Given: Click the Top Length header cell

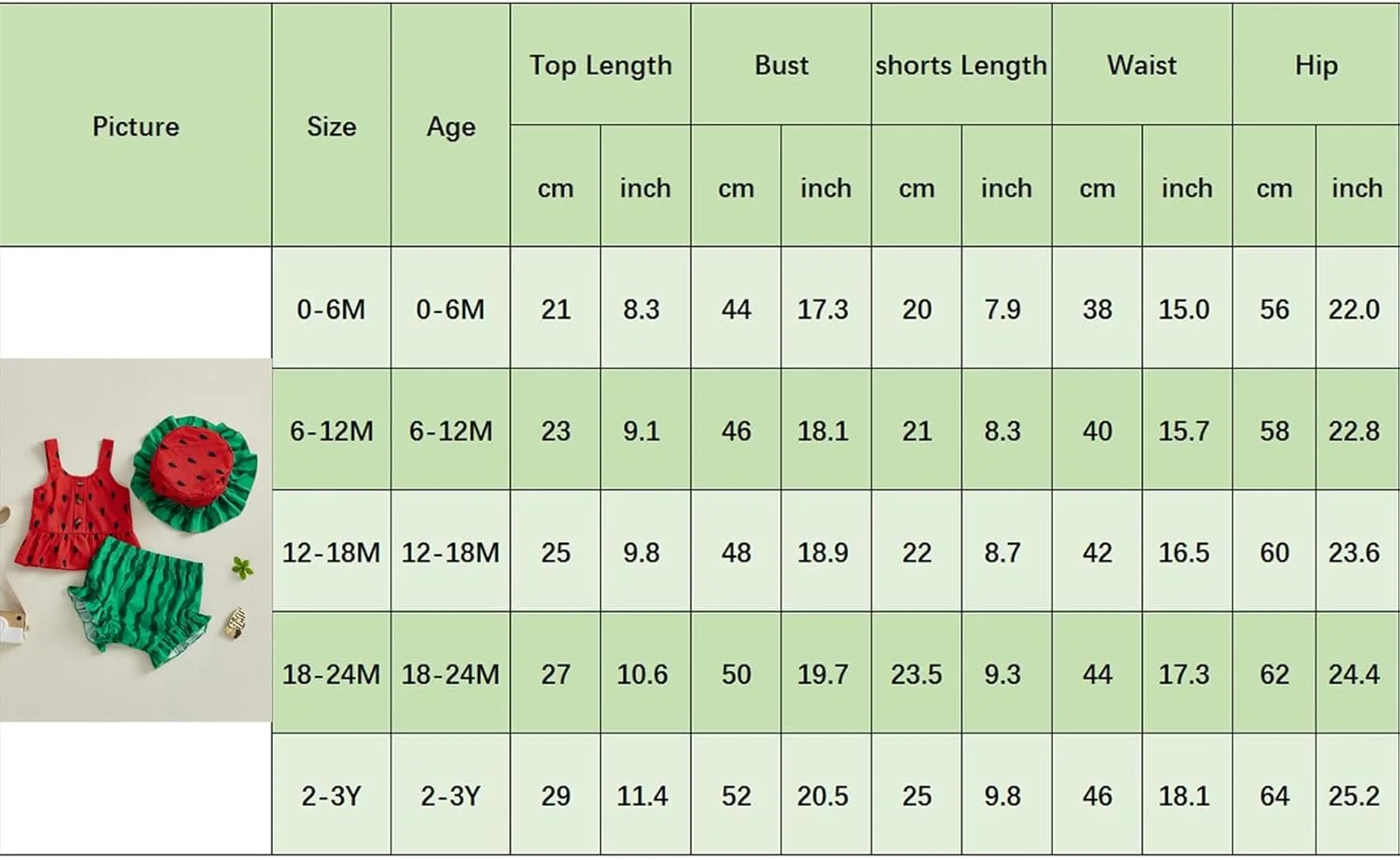Looking at the screenshot, I should (x=600, y=65).
